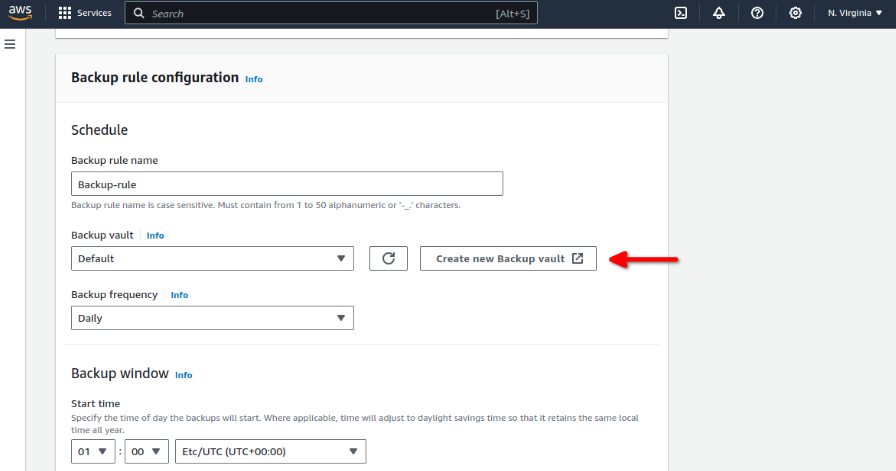
Task: Click the search magnifier icon
Action: coord(139,13)
